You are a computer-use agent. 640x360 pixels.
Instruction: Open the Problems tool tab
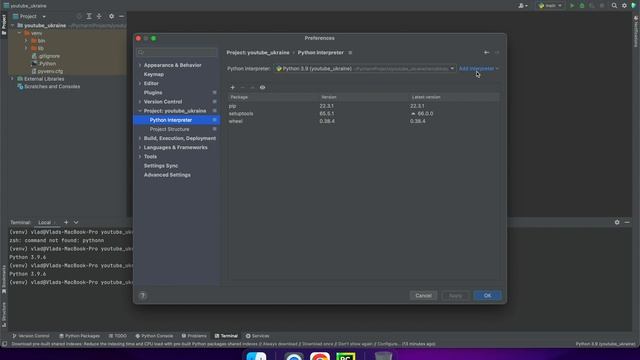(x=194, y=336)
